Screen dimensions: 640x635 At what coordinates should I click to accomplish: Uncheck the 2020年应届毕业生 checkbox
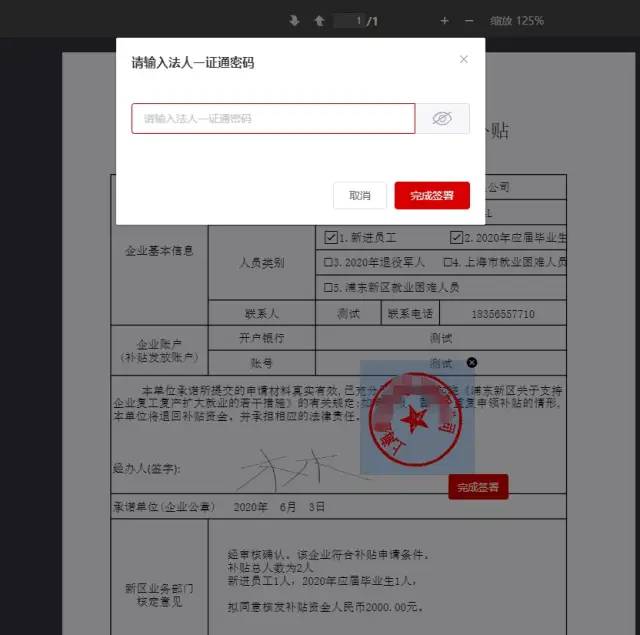pyautogui.click(x=456, y=238)
